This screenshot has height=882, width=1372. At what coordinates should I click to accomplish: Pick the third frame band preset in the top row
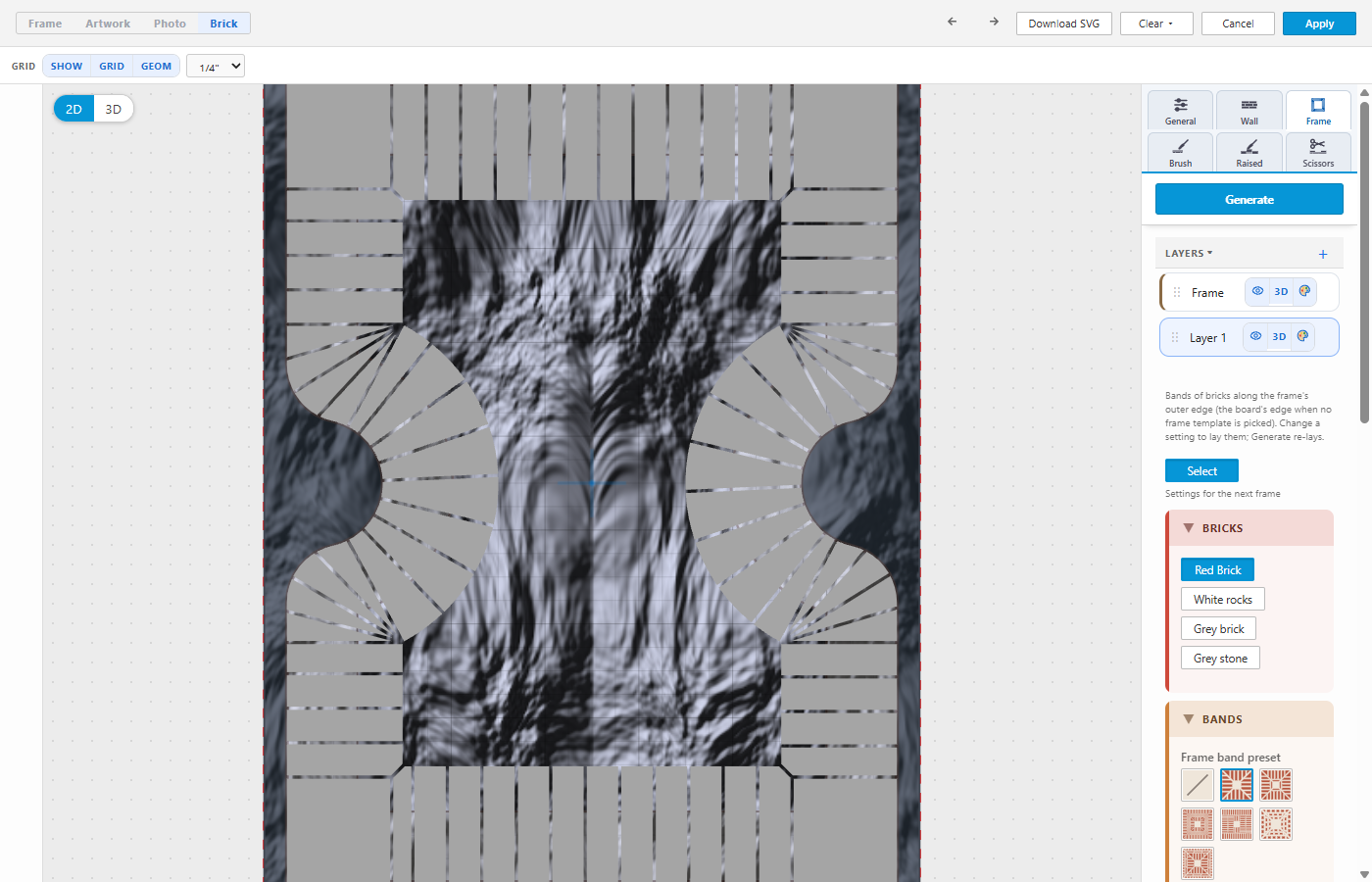point(1276,785)
